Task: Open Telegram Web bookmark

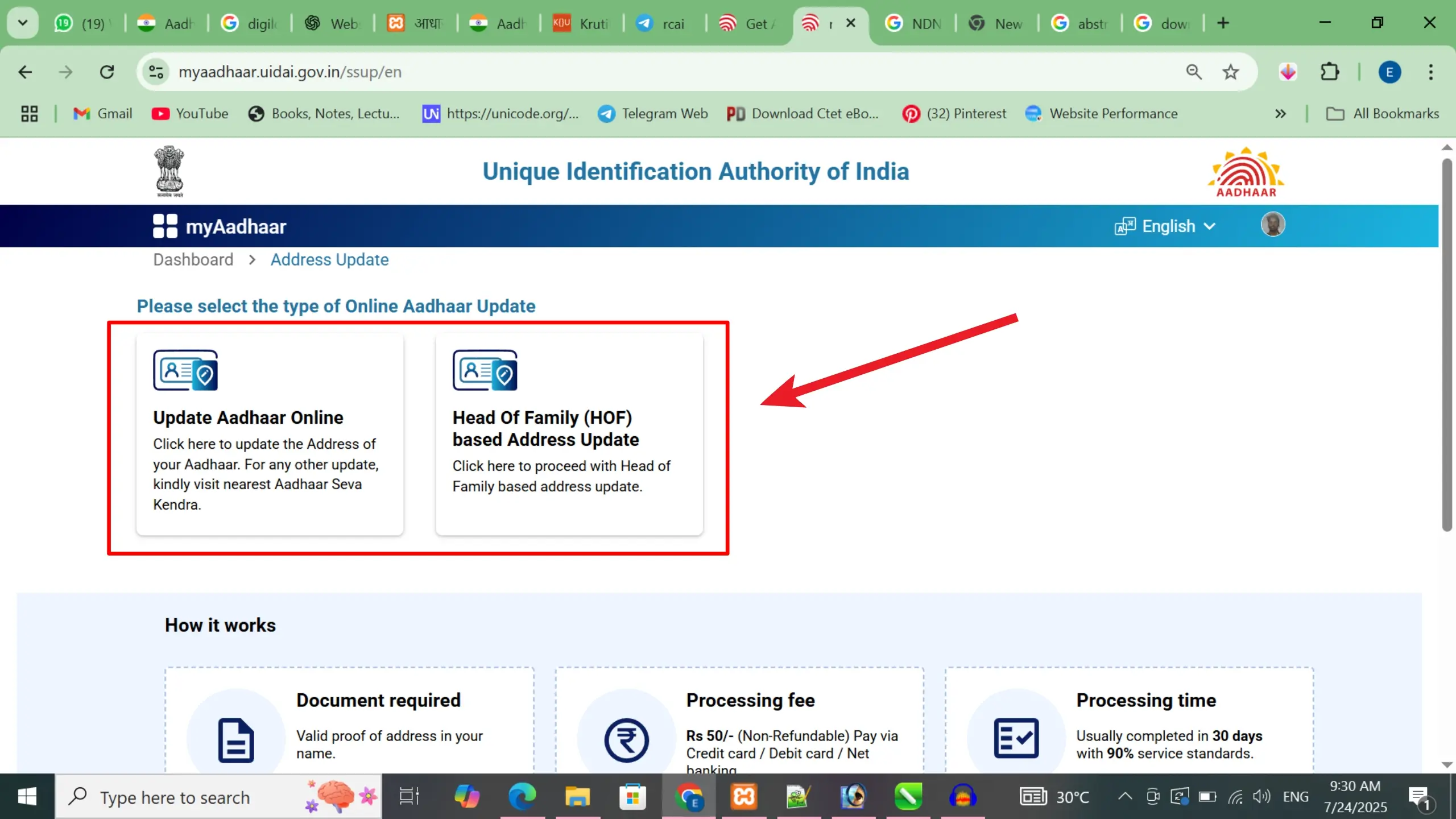Action: coord(653,114)
